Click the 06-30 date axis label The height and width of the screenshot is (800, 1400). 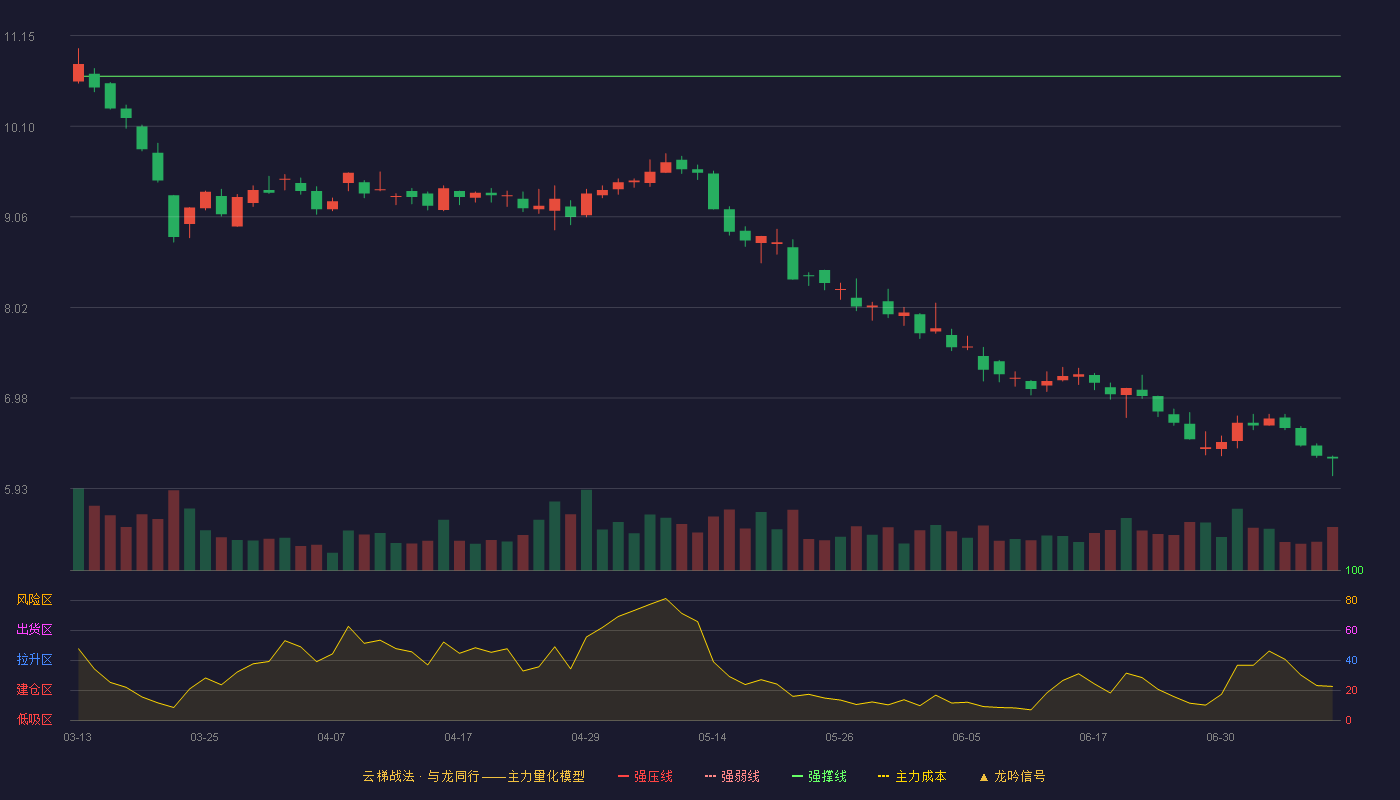click(1220, 737)
